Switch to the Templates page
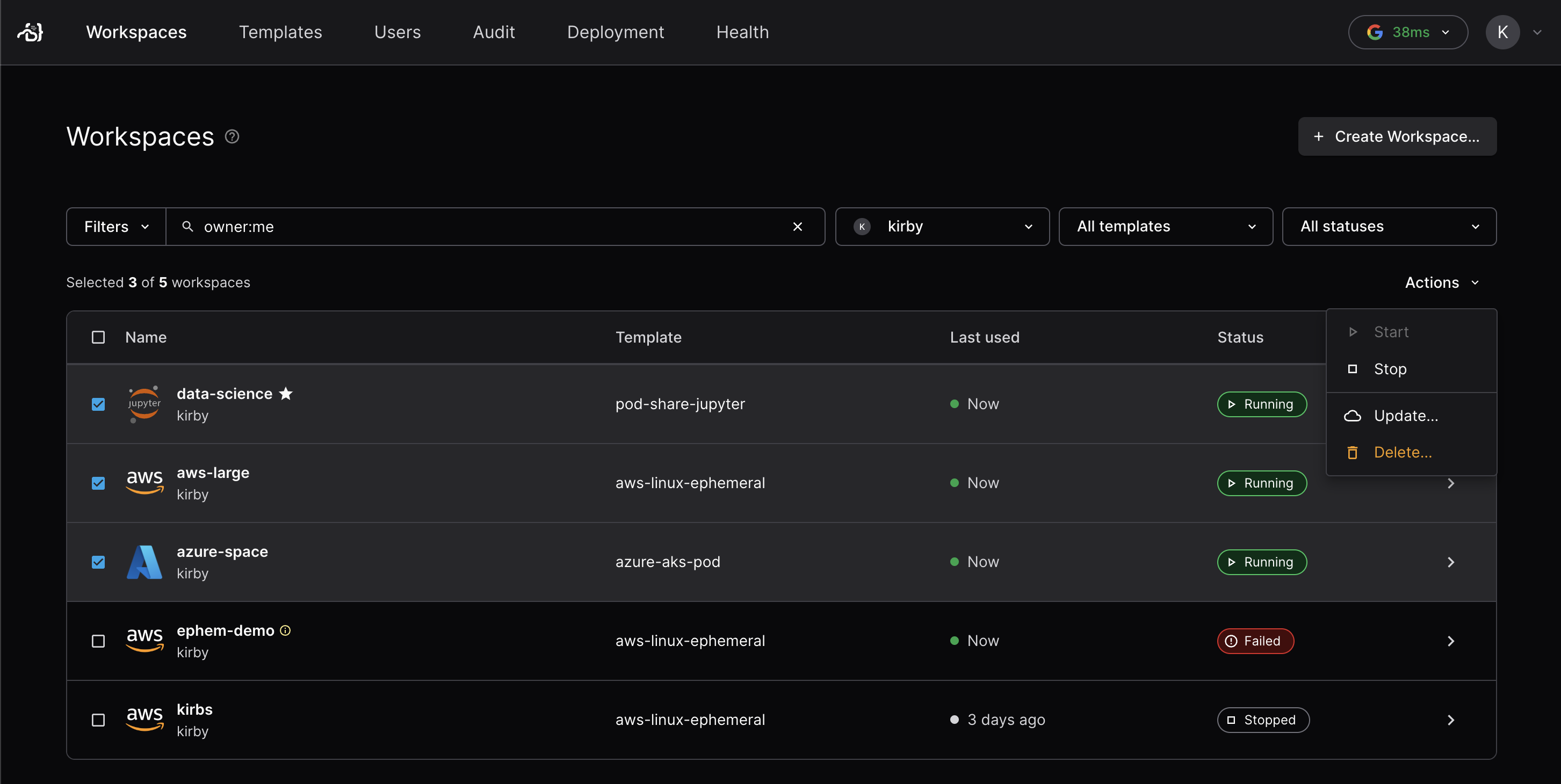Viewport: 1561px width, 784px height. [x=280, y=32]
